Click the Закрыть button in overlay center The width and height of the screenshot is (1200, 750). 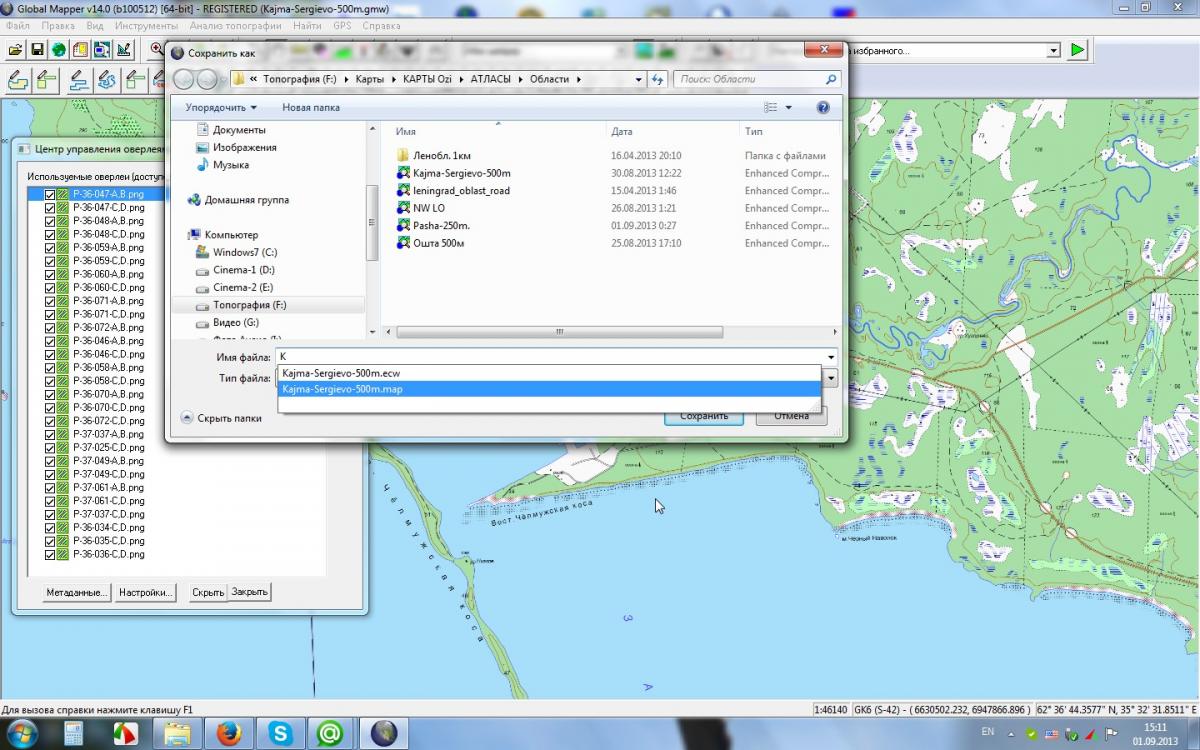coord(250,592)
